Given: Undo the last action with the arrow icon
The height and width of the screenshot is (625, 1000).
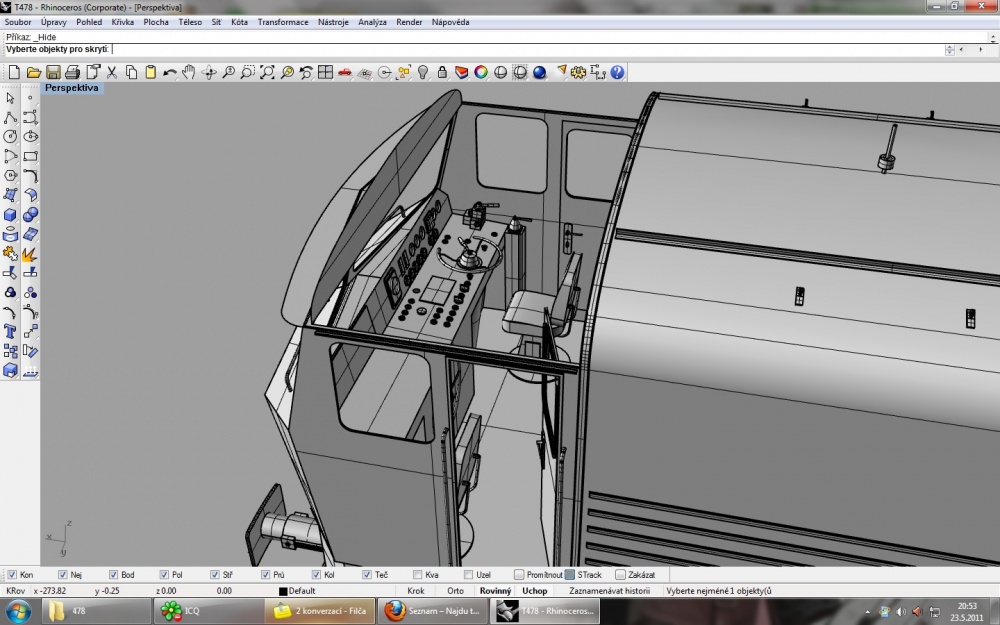Looking at the screenshot, I should tap(170, 72).
